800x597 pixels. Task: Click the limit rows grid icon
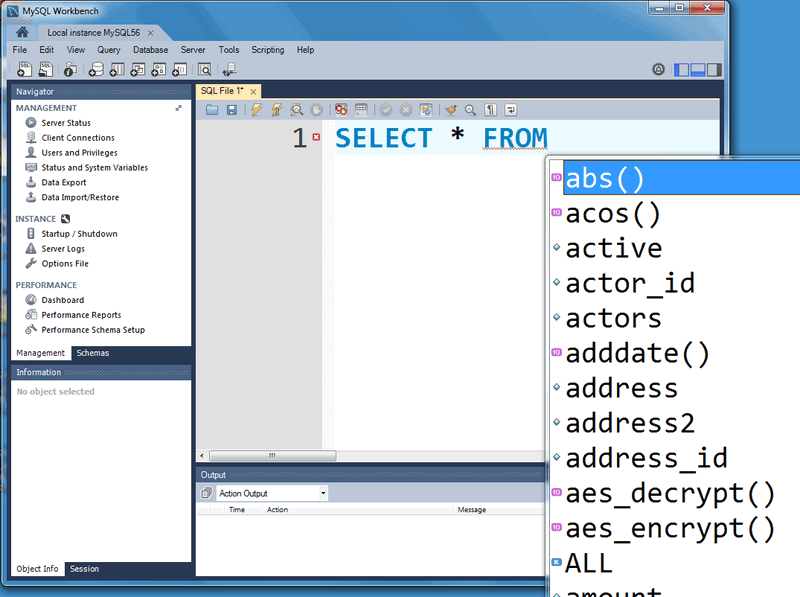pyautogui.click(x=361, y=110)
